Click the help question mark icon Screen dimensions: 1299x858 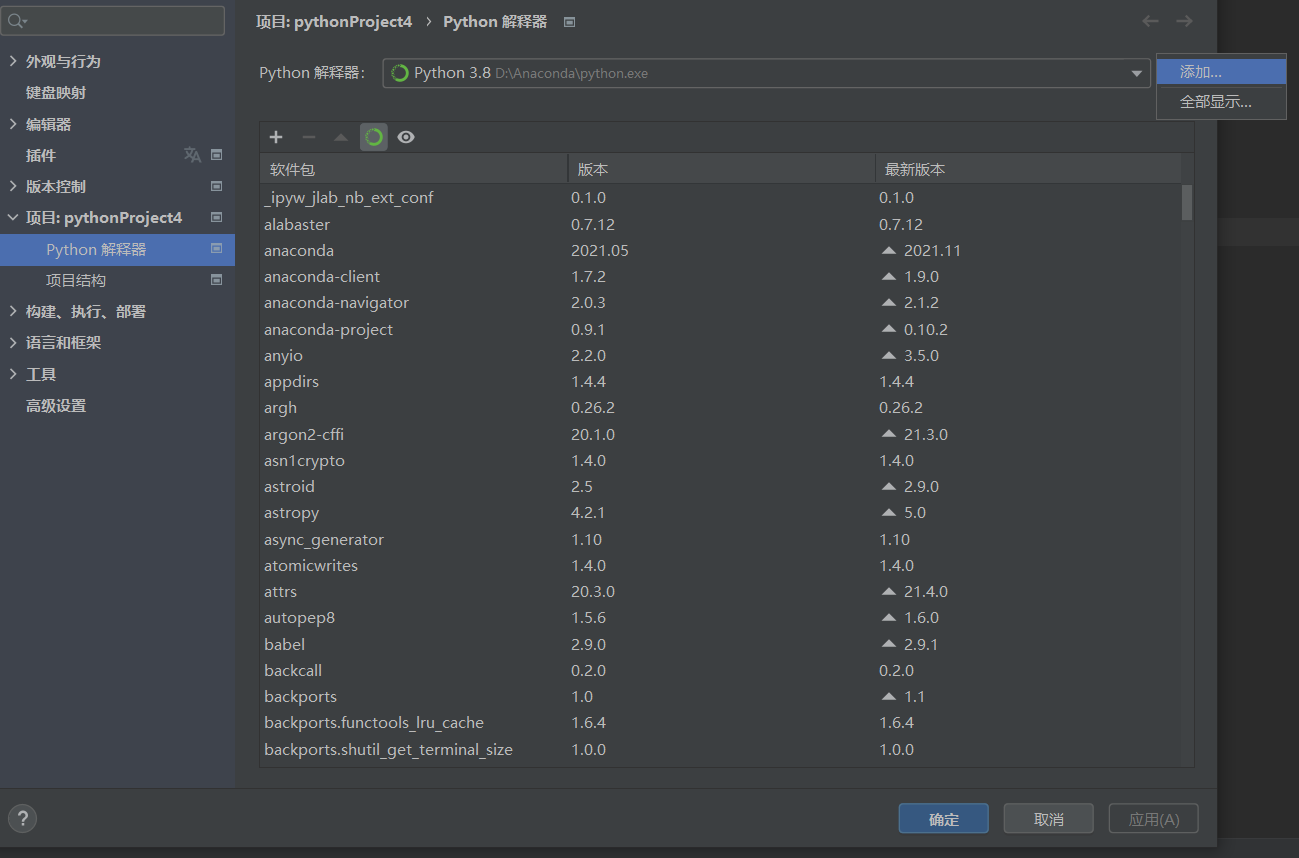tap(22, 818)
